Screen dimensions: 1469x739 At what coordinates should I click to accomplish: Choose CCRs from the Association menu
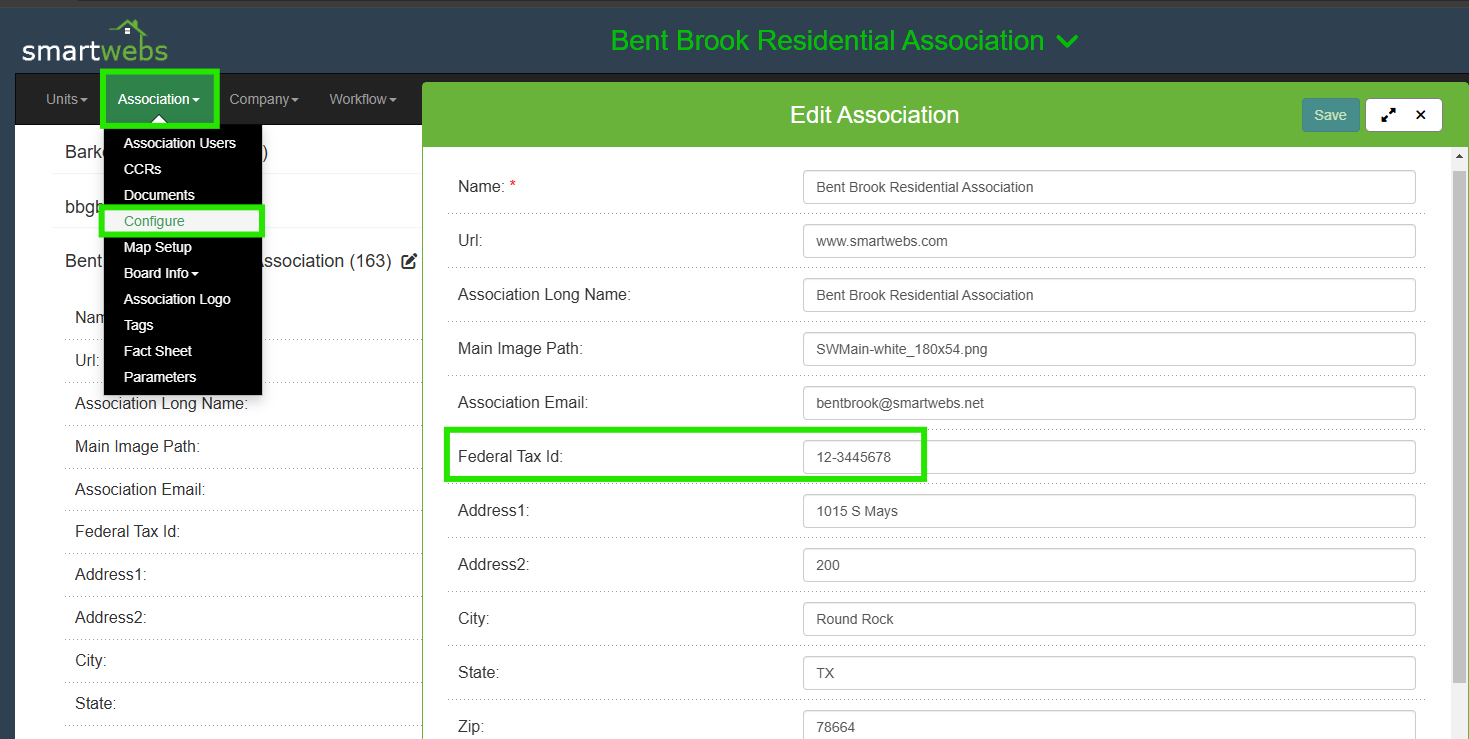point(142,169)
